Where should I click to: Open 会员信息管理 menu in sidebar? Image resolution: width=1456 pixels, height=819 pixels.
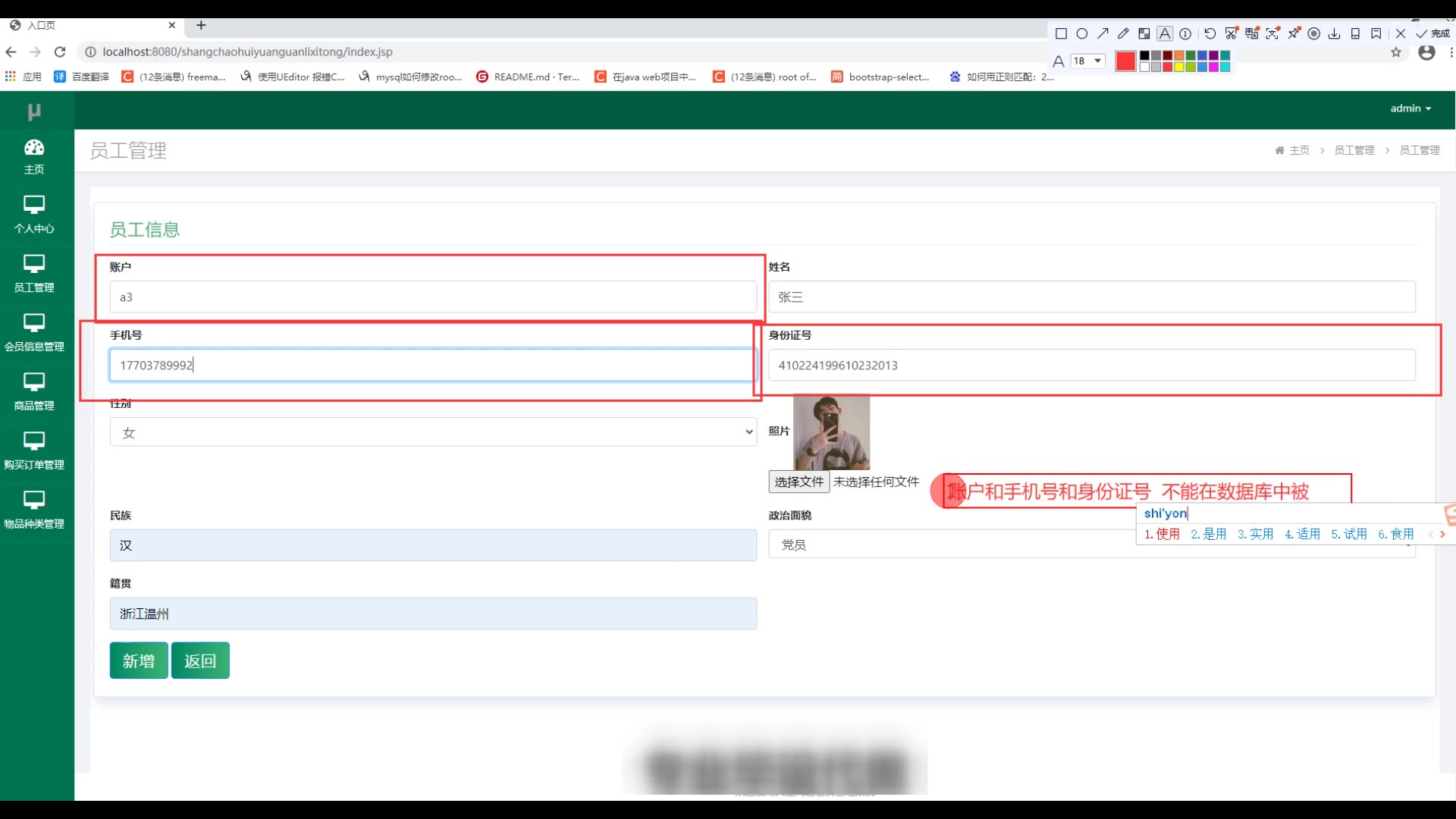click(x=34, y=332)
